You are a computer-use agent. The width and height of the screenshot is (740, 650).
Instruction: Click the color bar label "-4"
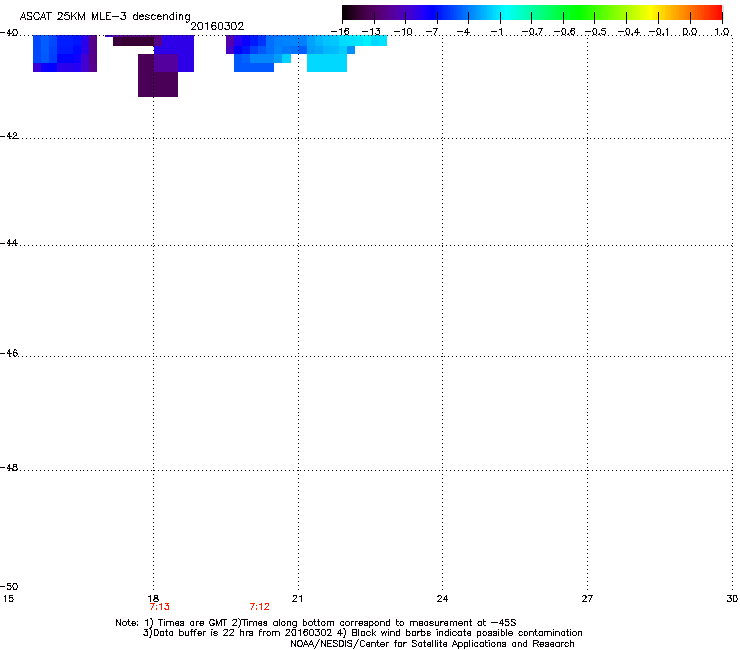click(463, 32)
